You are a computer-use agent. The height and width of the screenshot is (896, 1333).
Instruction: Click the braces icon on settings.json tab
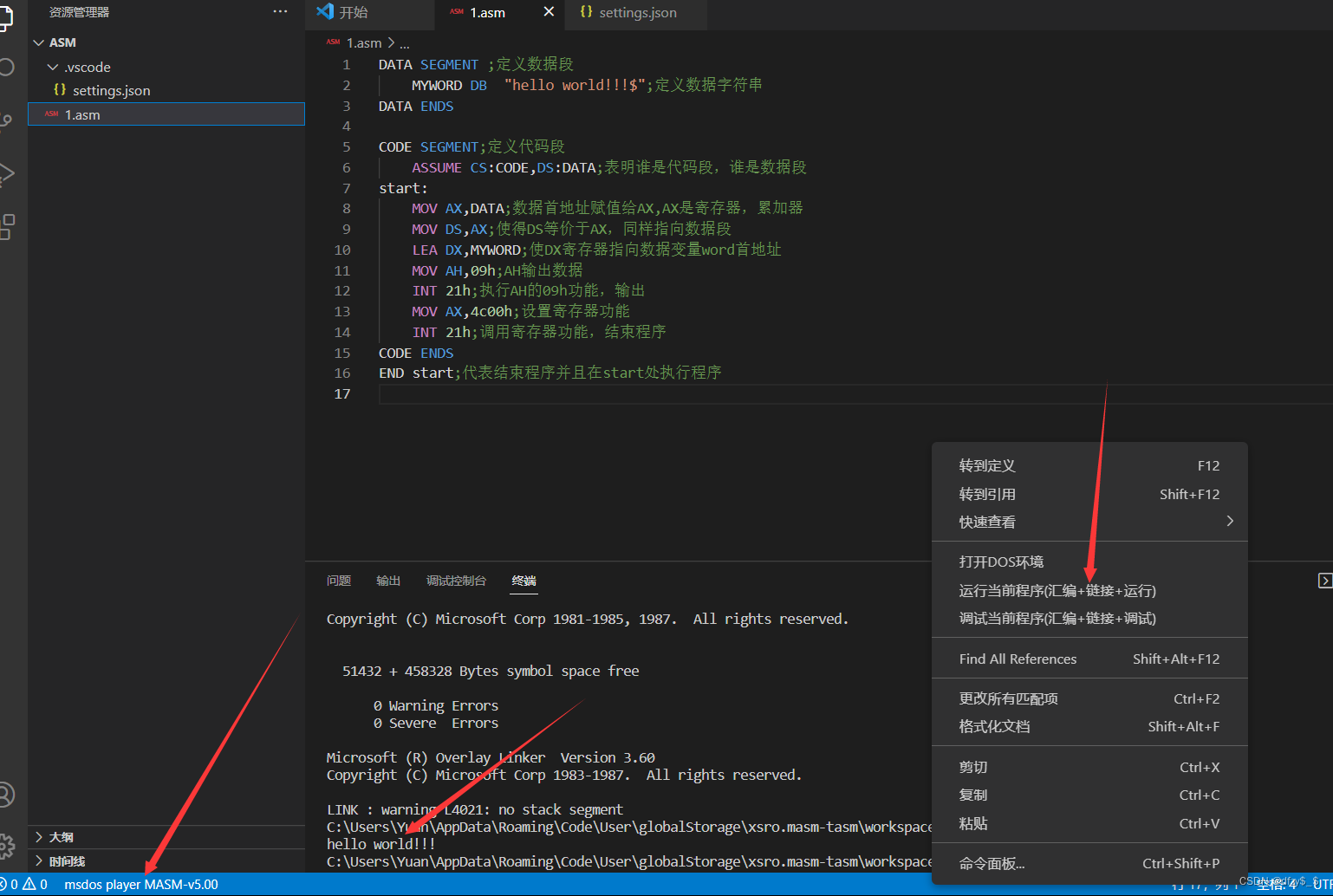tap(586, 11)
